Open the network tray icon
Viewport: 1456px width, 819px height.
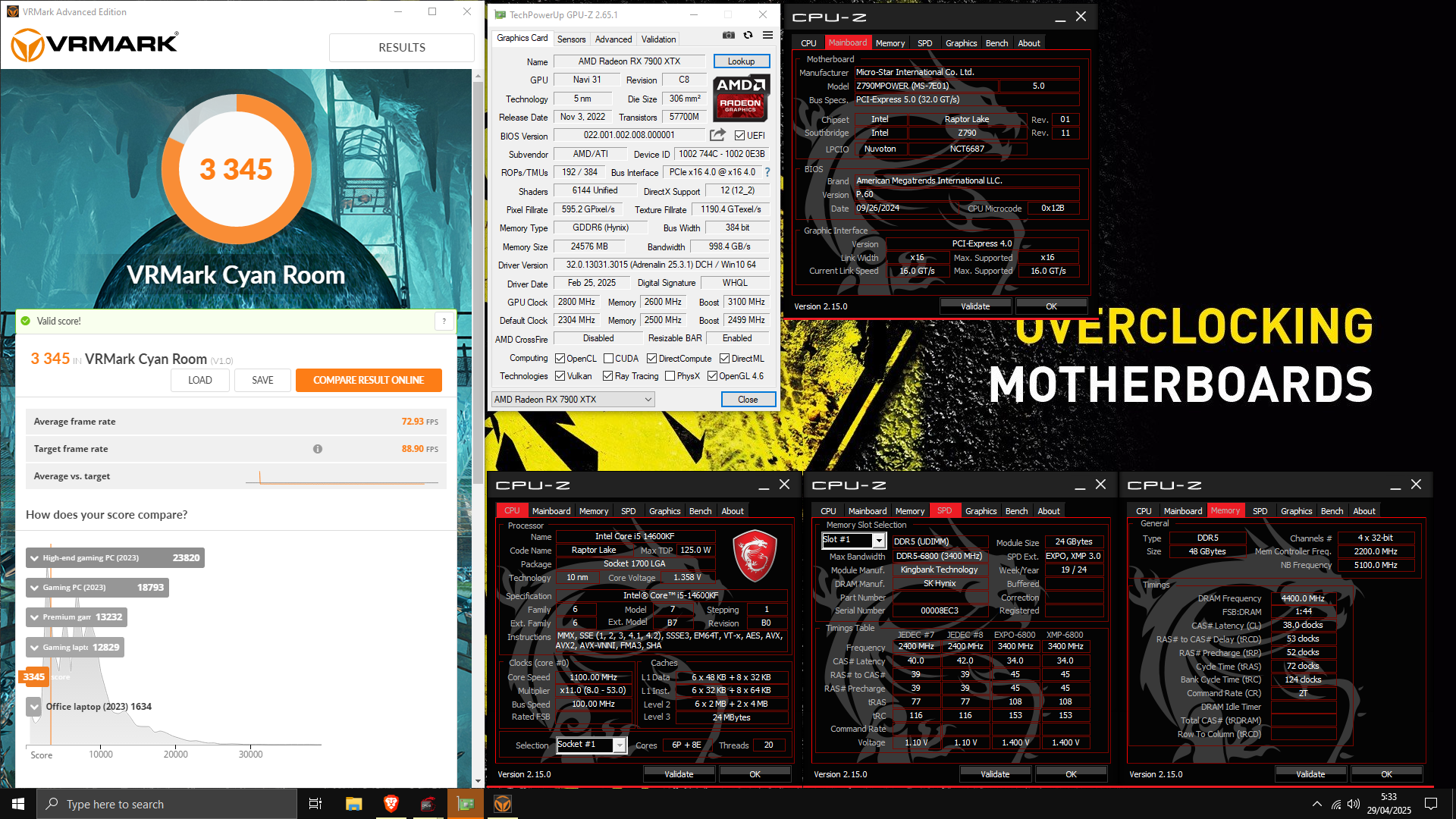click(x=1336, y=804)
